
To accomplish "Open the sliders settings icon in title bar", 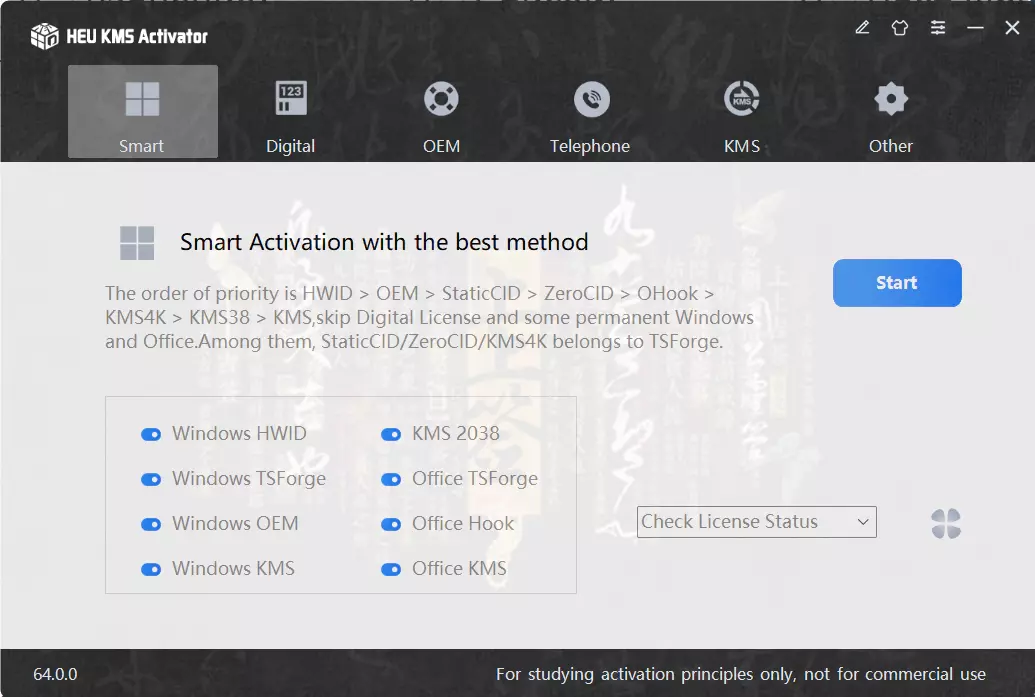I will tap(938, 27).
